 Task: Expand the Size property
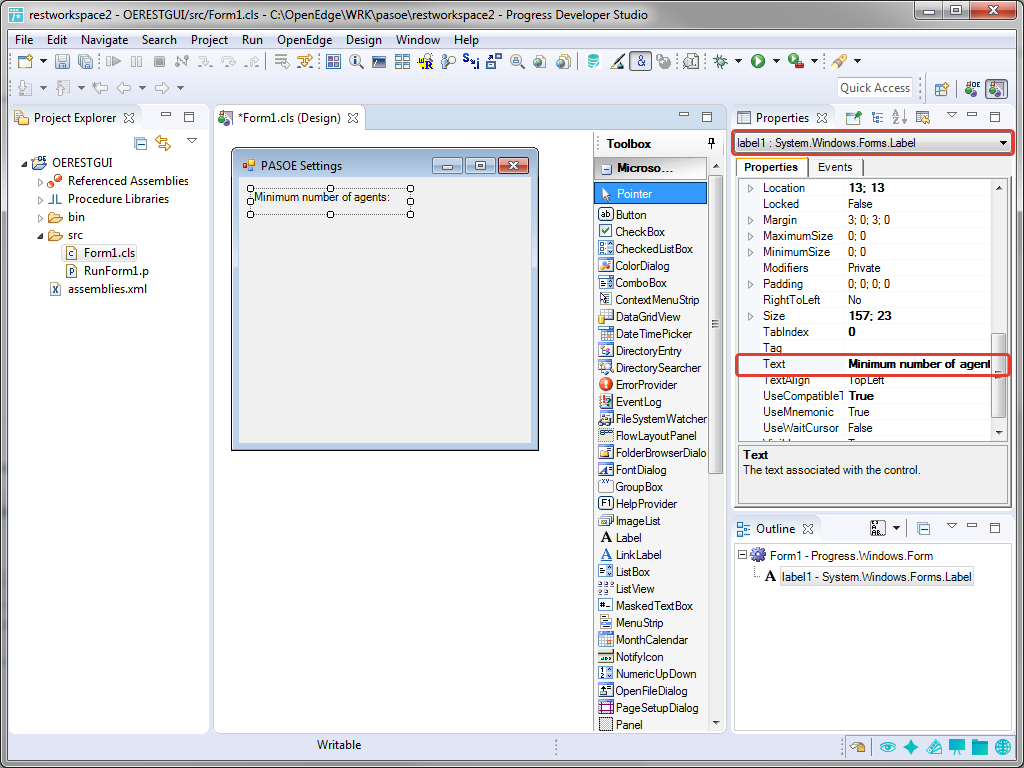(750, 316)
